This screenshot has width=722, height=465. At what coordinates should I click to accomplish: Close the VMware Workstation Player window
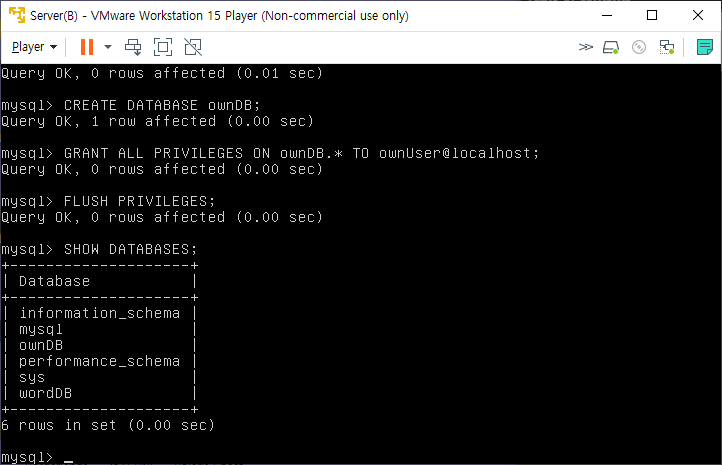tap(698, 15)
